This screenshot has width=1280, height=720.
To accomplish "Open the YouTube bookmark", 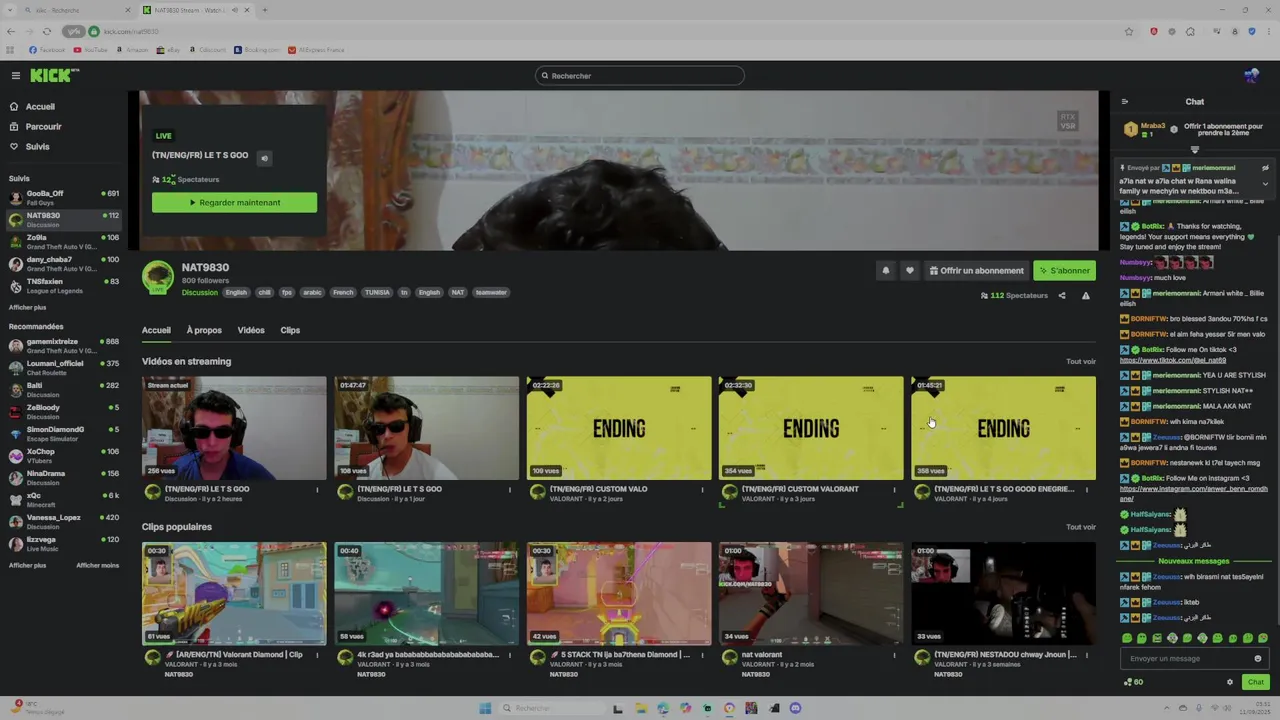I will click(90, 50).
